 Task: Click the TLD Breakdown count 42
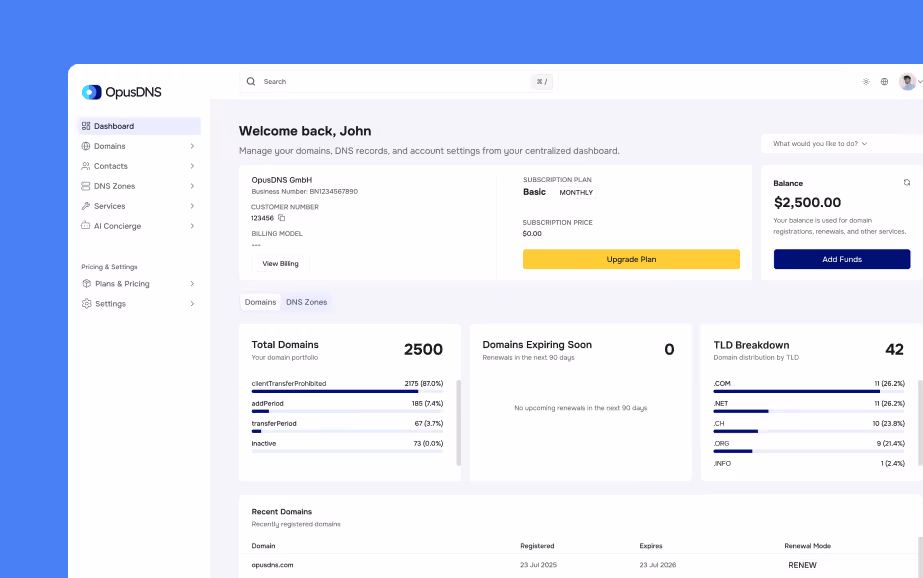894,350
